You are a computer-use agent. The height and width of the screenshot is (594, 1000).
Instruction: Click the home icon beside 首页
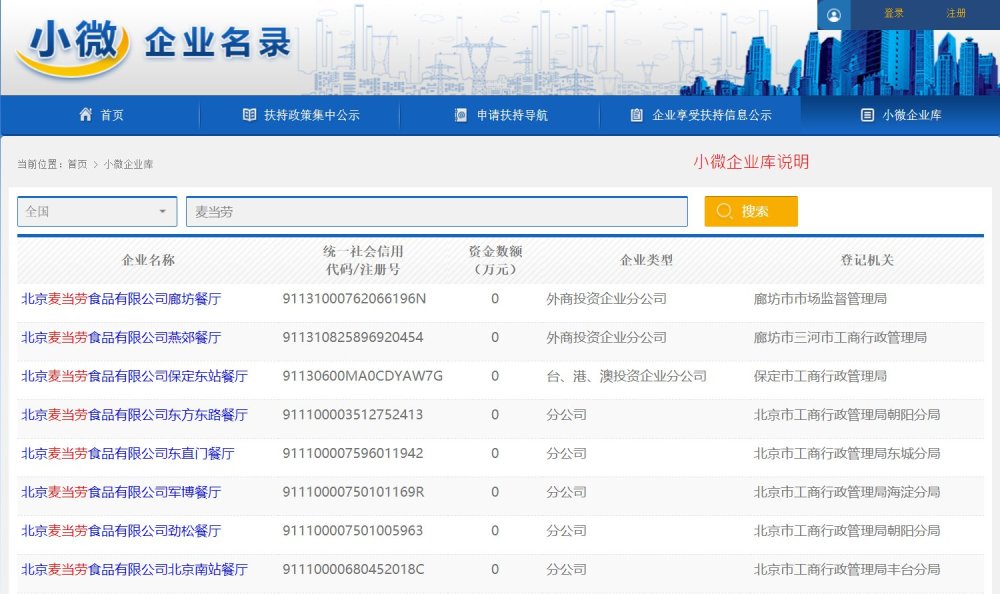(84, 115)
